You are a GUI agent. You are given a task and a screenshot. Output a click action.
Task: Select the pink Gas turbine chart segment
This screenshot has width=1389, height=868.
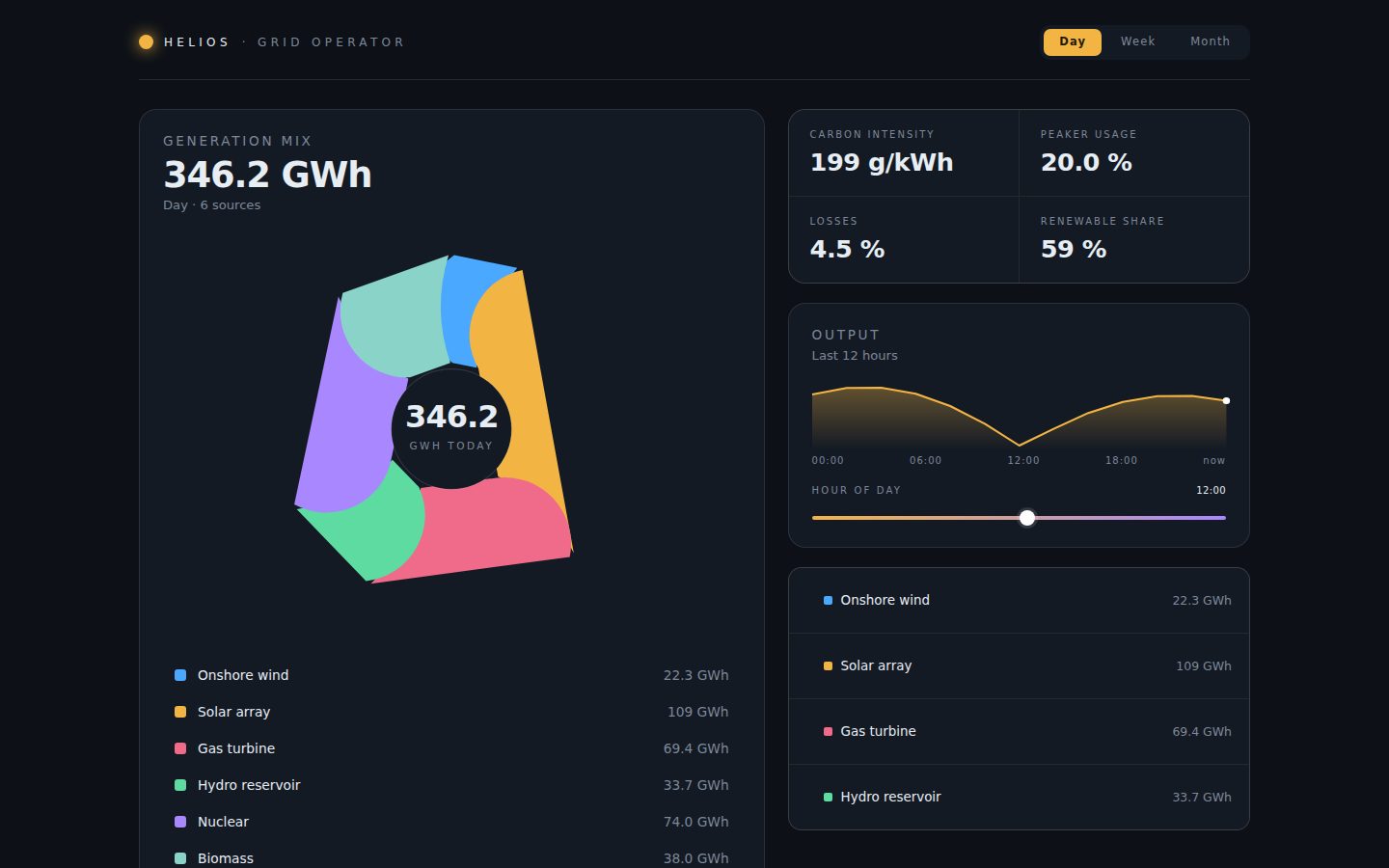[482, 530]
